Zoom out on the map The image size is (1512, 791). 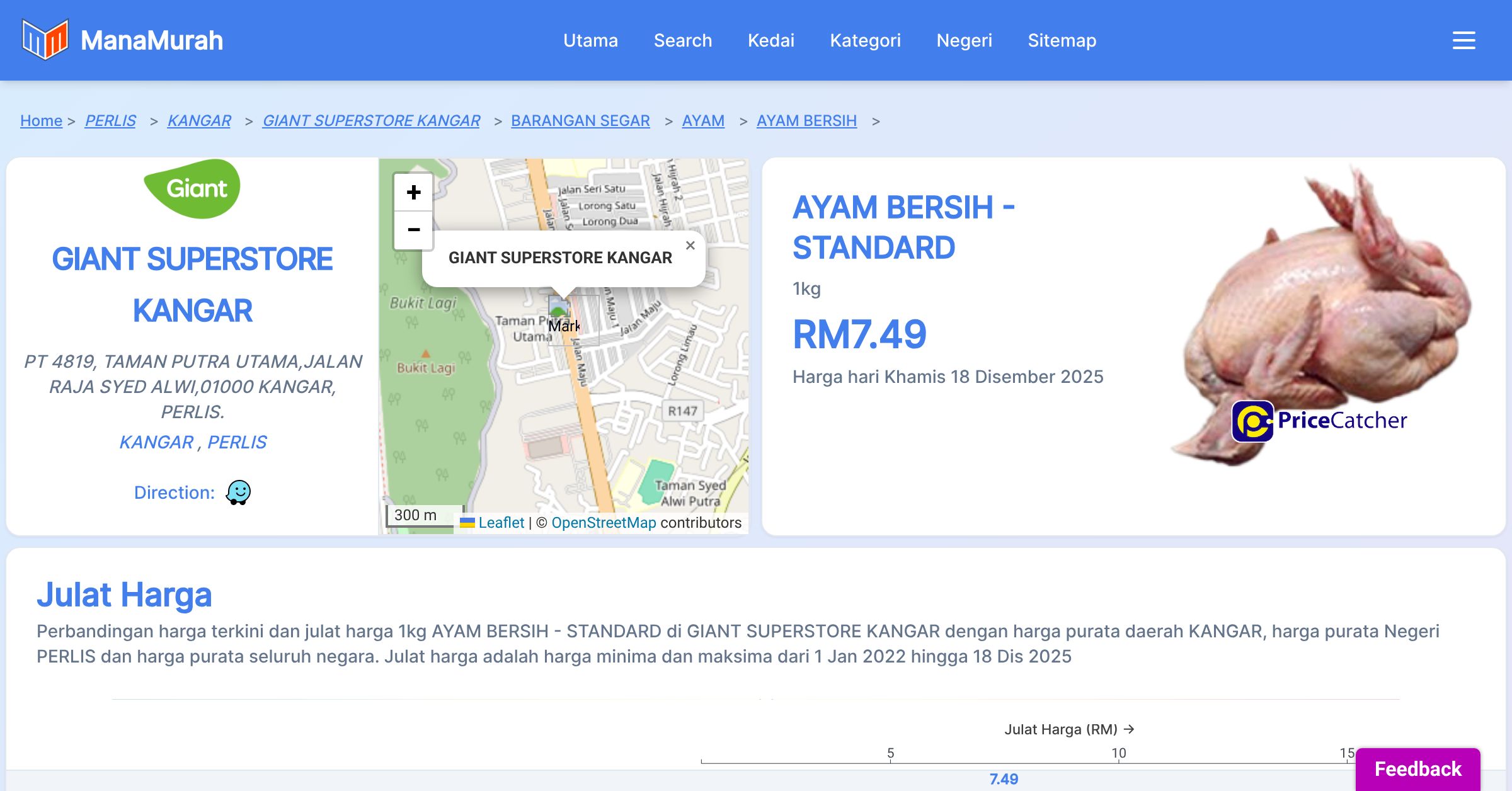coord(413,230)
